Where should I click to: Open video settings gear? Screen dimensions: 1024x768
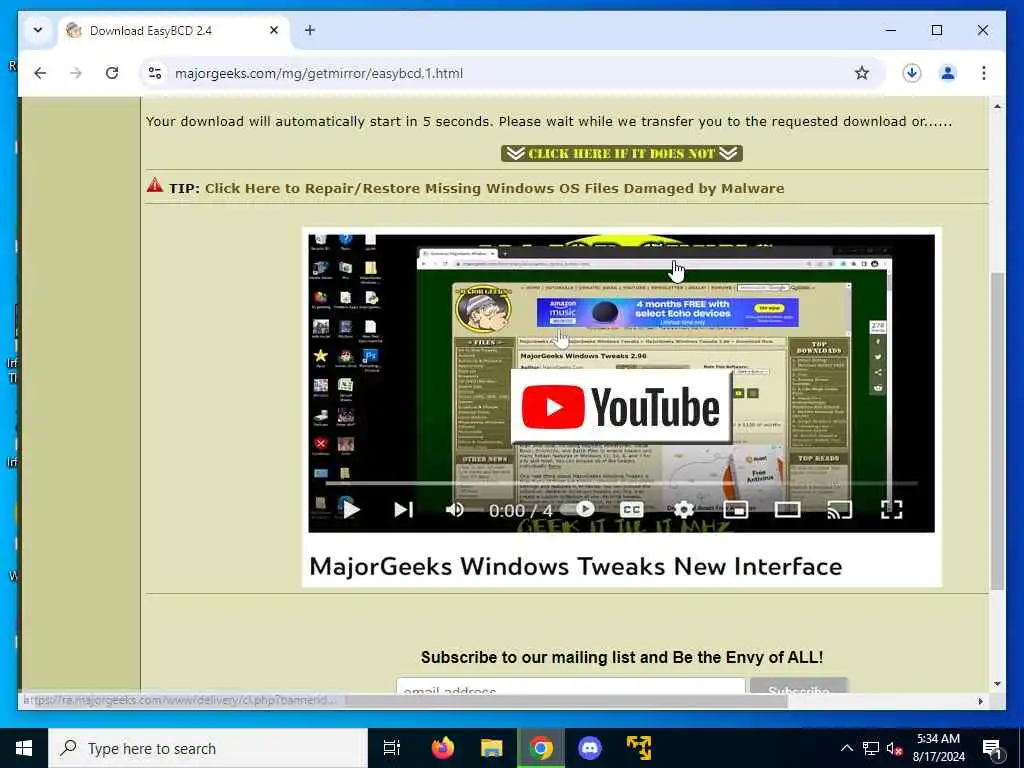point(684,509)
